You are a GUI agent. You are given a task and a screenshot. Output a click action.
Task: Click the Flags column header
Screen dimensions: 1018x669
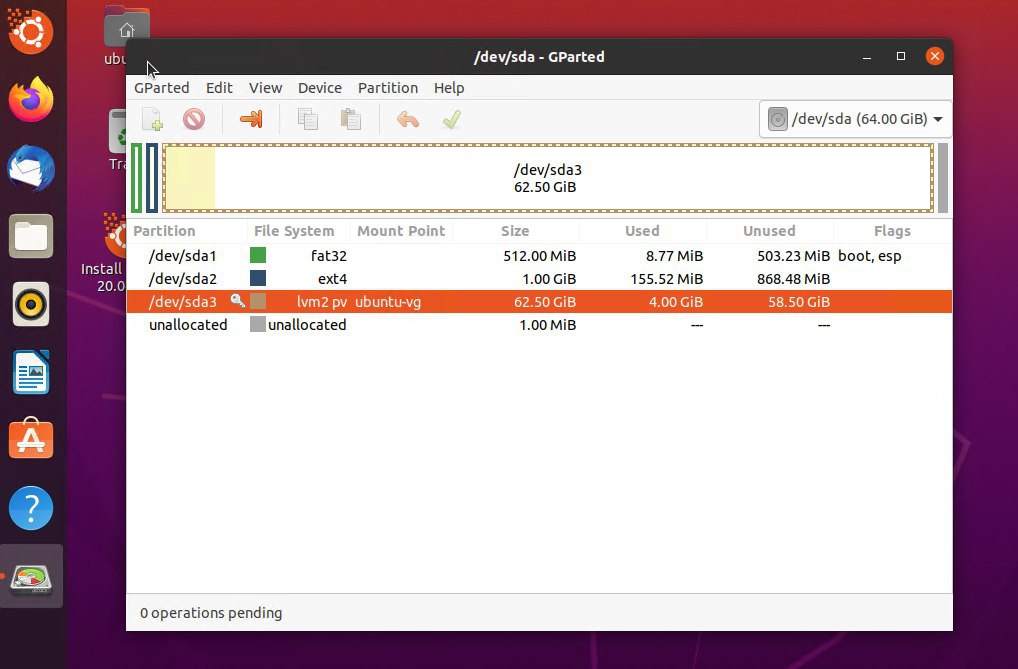(893, 231)
